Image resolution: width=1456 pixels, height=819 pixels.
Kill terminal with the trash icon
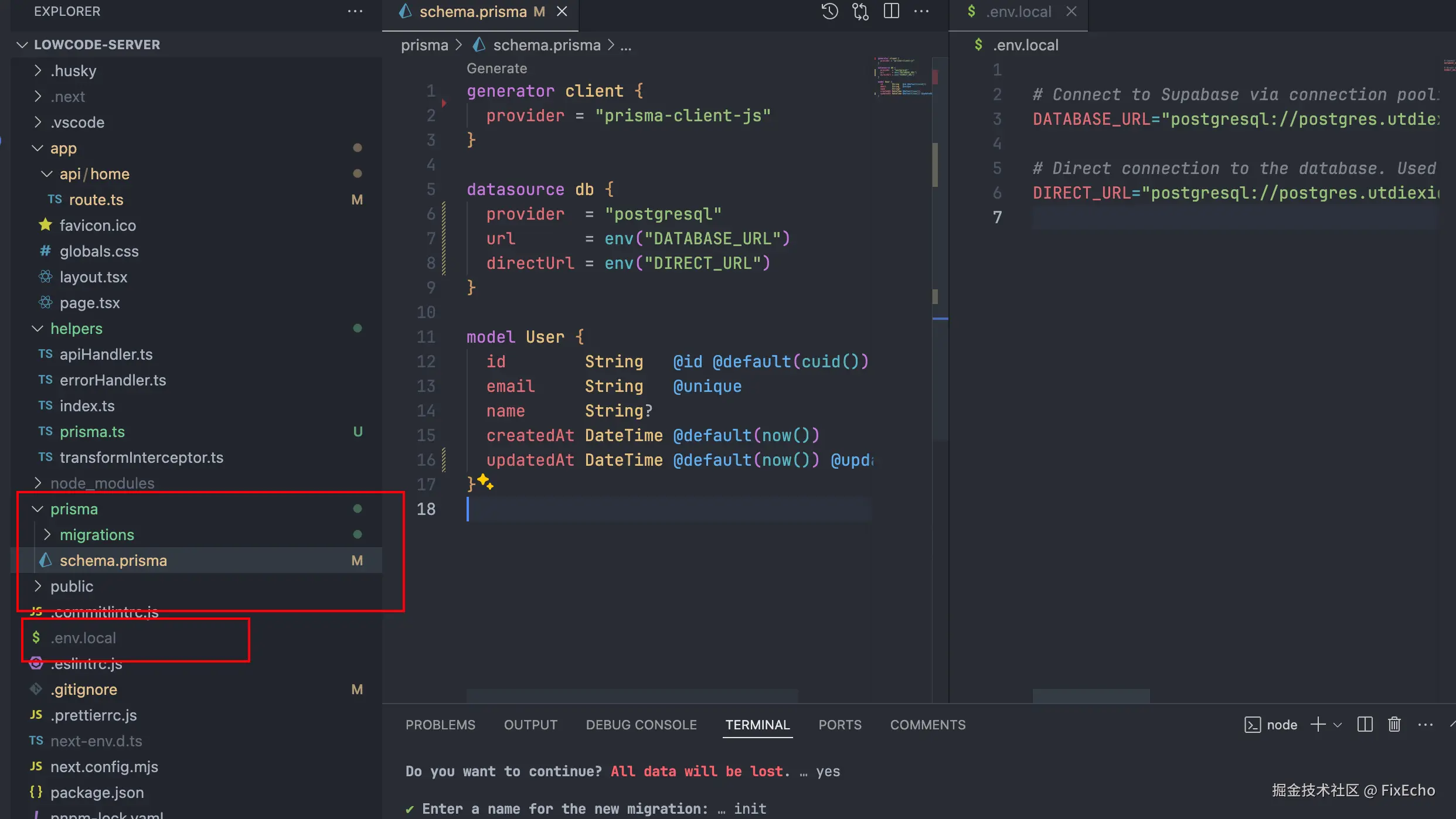tap(1394, 725)
